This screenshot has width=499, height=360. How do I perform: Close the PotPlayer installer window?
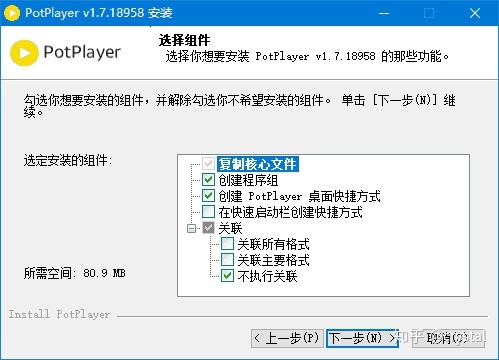point(475,13)
